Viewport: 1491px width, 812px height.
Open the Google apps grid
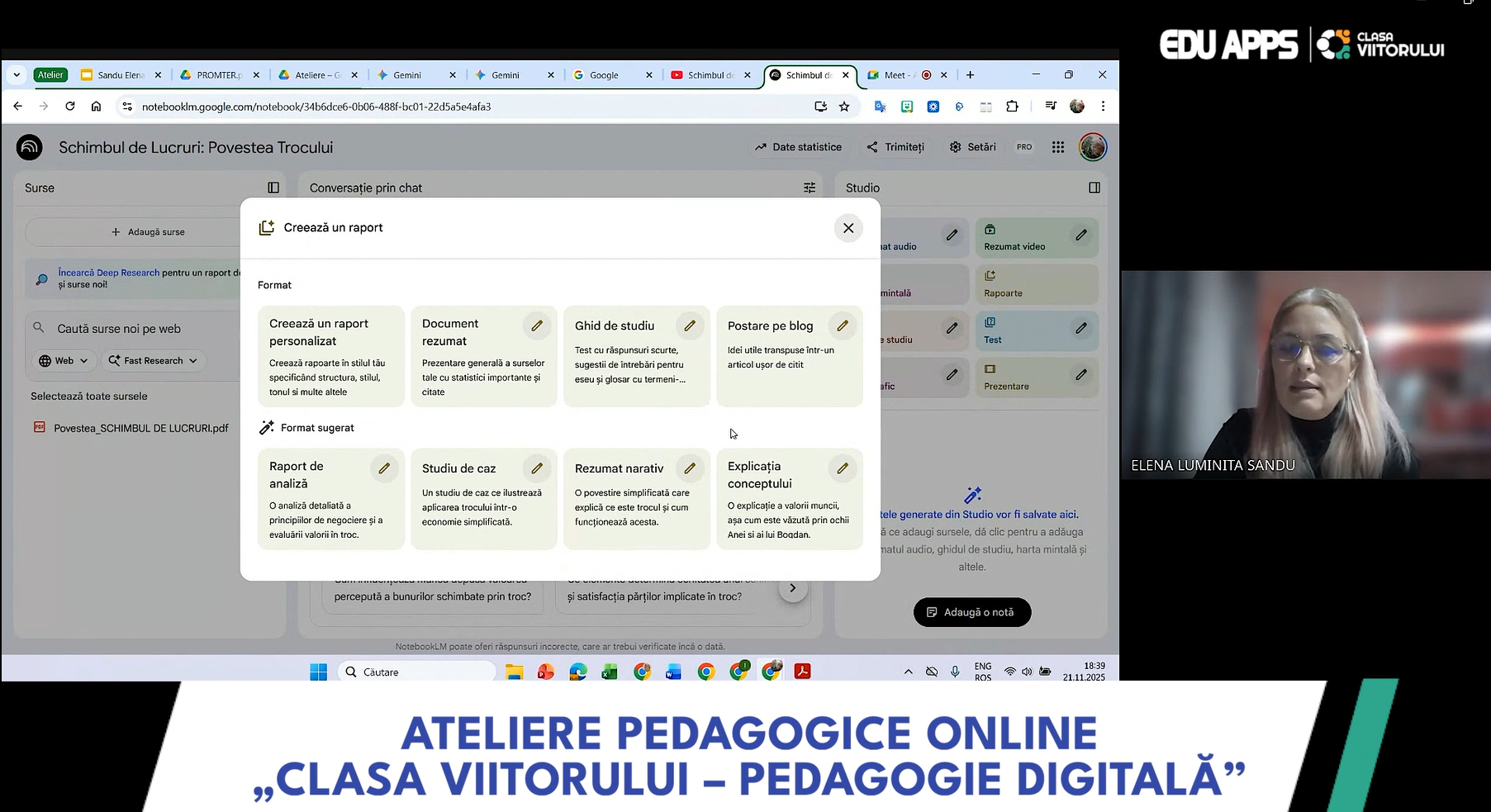(1058, 147)
